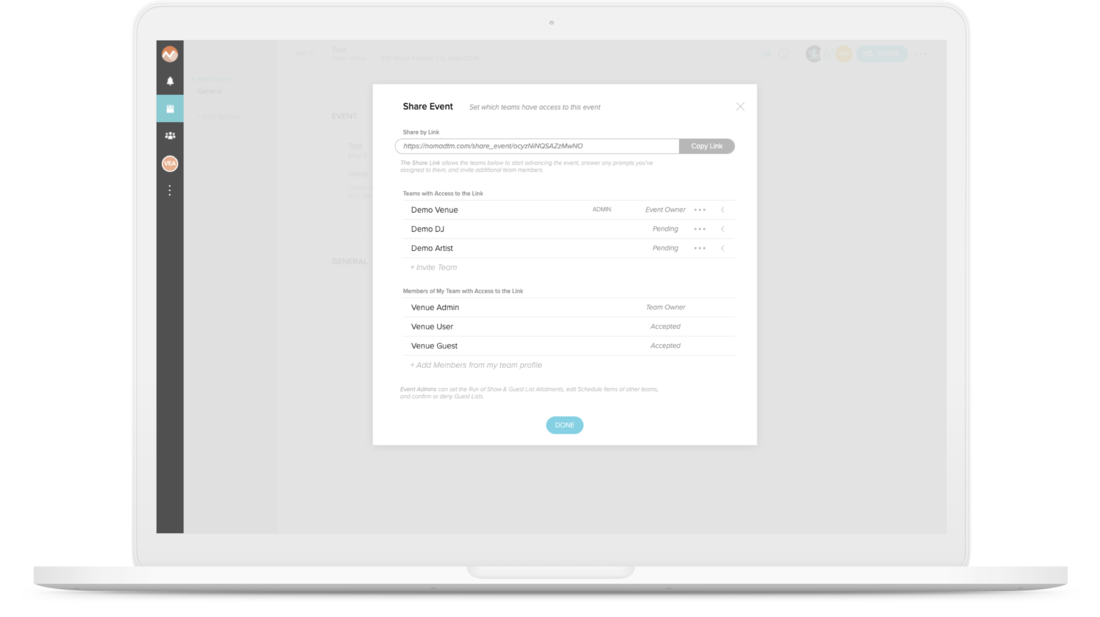Add Members from my team profile

click(x=476, y=365)
